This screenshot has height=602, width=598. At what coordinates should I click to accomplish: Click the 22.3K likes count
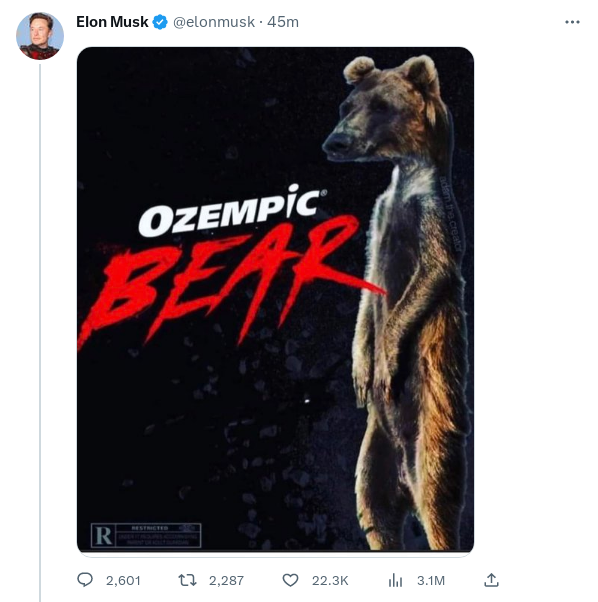click(330, 580)
